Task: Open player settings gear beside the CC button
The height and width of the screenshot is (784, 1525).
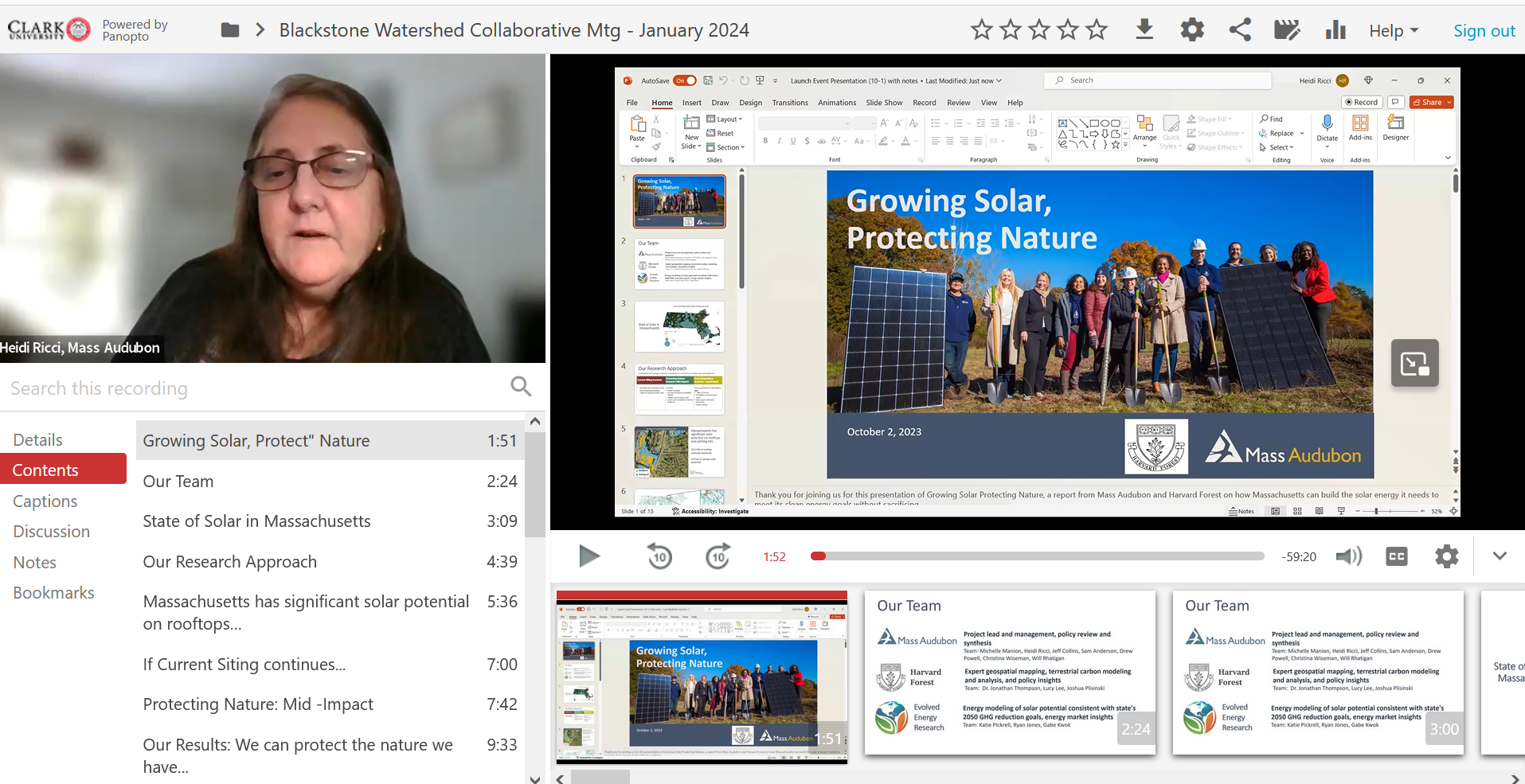Action: coord(1447,556)
